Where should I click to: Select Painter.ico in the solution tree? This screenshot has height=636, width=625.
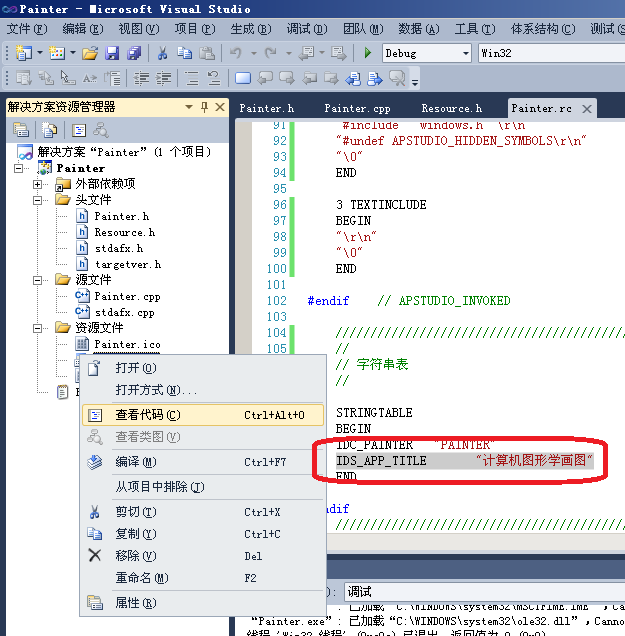pos(127,344)
